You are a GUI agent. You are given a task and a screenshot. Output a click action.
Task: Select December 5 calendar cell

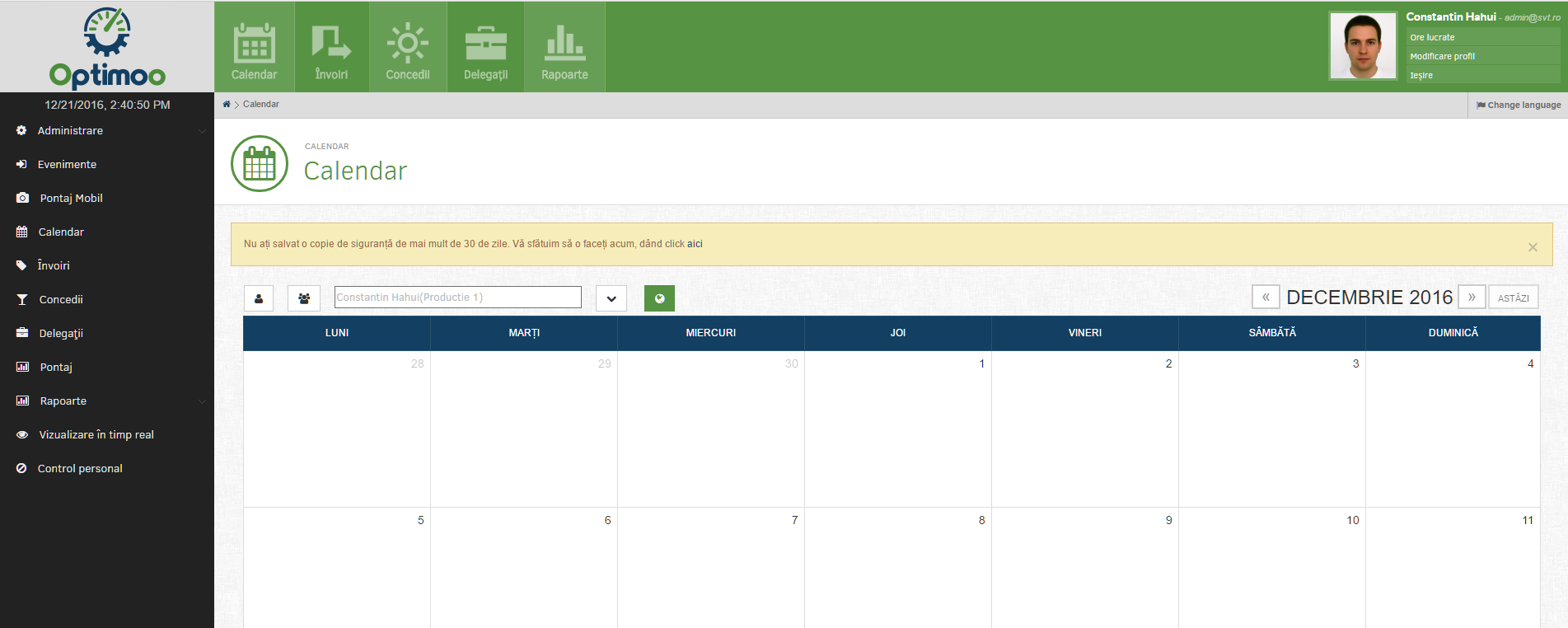(x=337, y=568)
